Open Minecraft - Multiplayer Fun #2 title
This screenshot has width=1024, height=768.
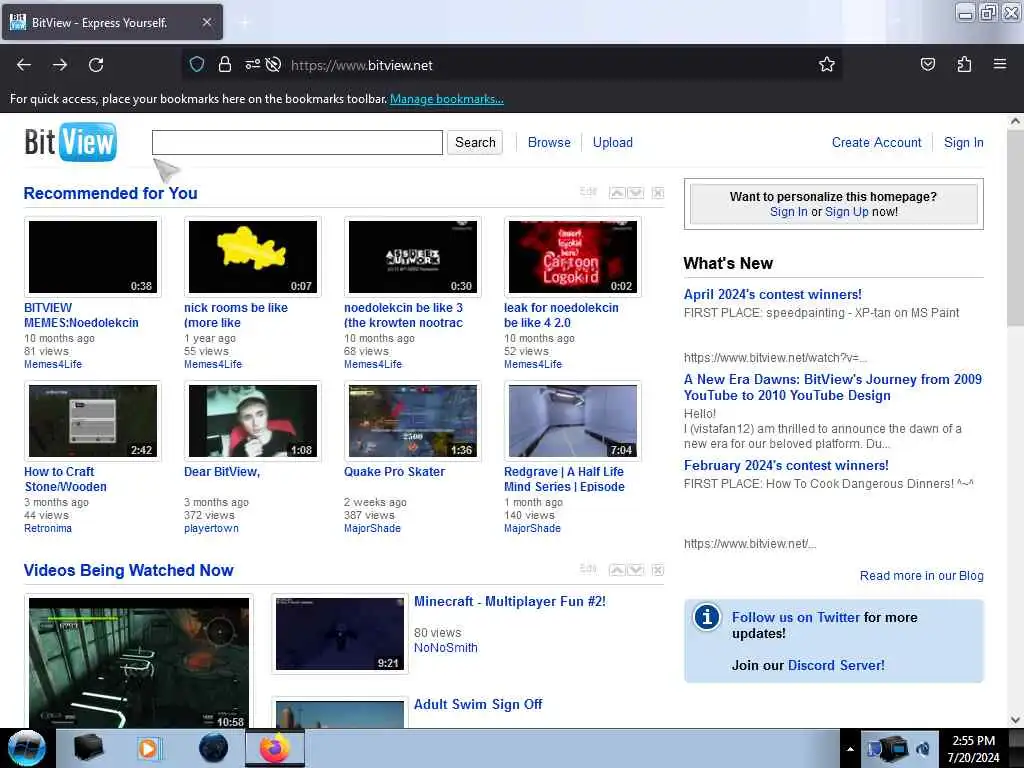click(x=510, y=601)
